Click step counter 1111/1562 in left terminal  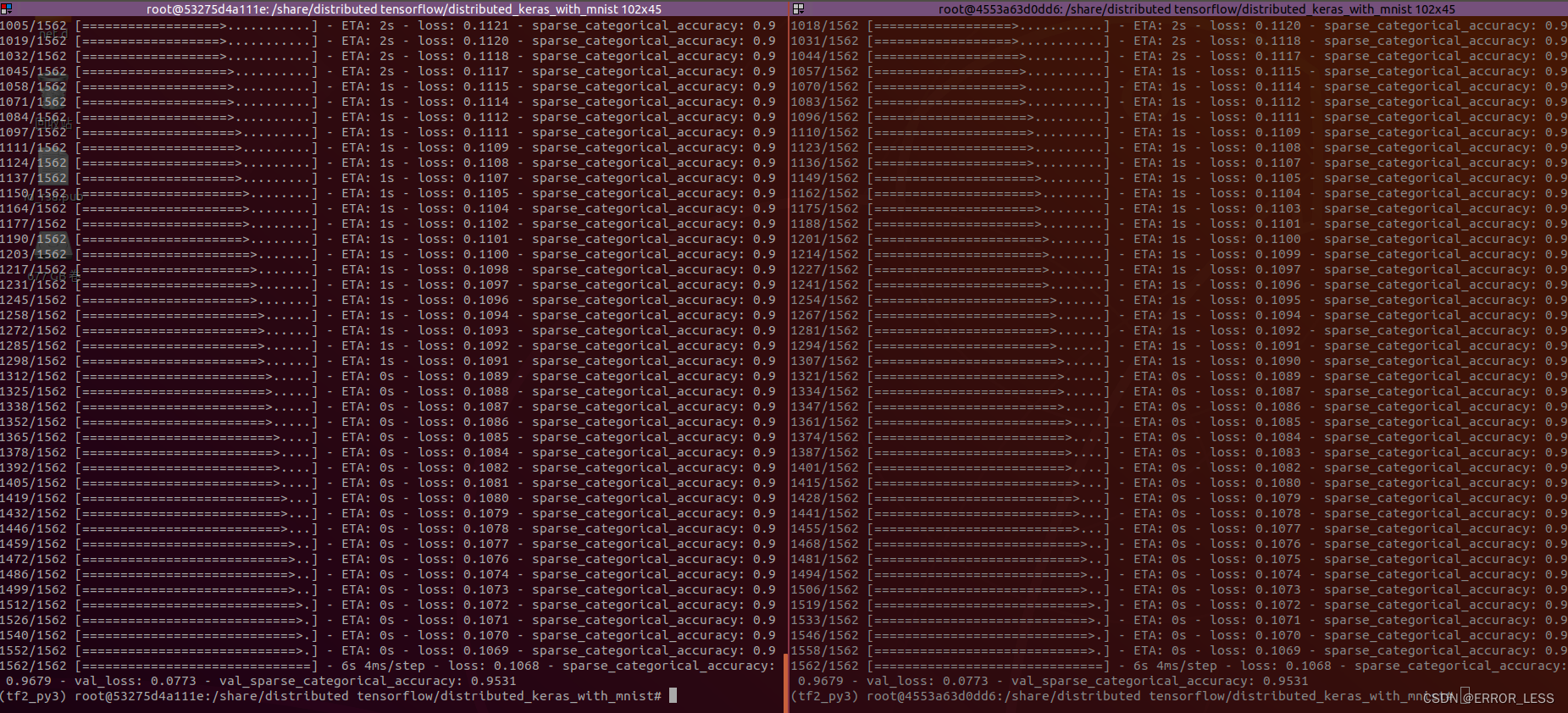33,147
